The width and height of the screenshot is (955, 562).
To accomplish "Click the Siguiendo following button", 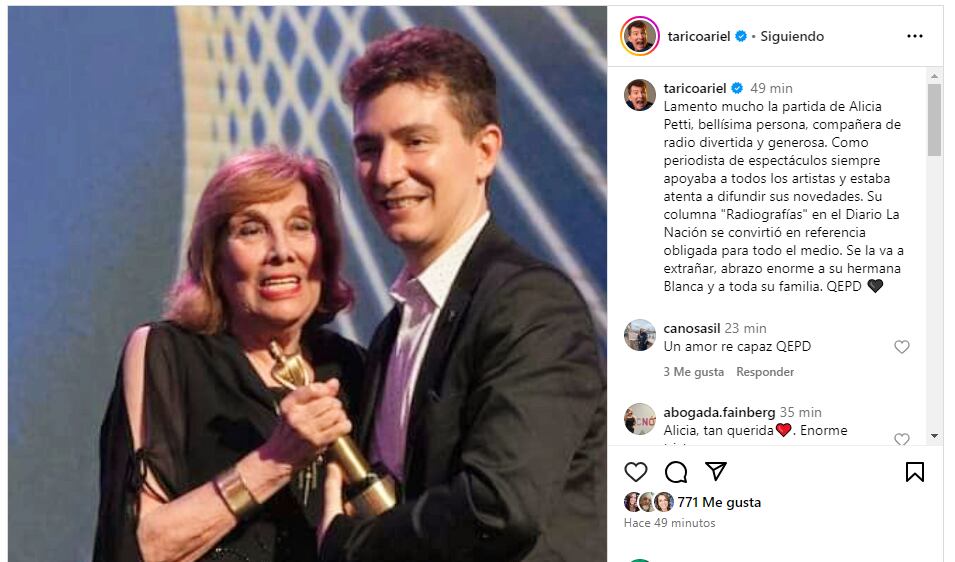I will coord(792,36).
